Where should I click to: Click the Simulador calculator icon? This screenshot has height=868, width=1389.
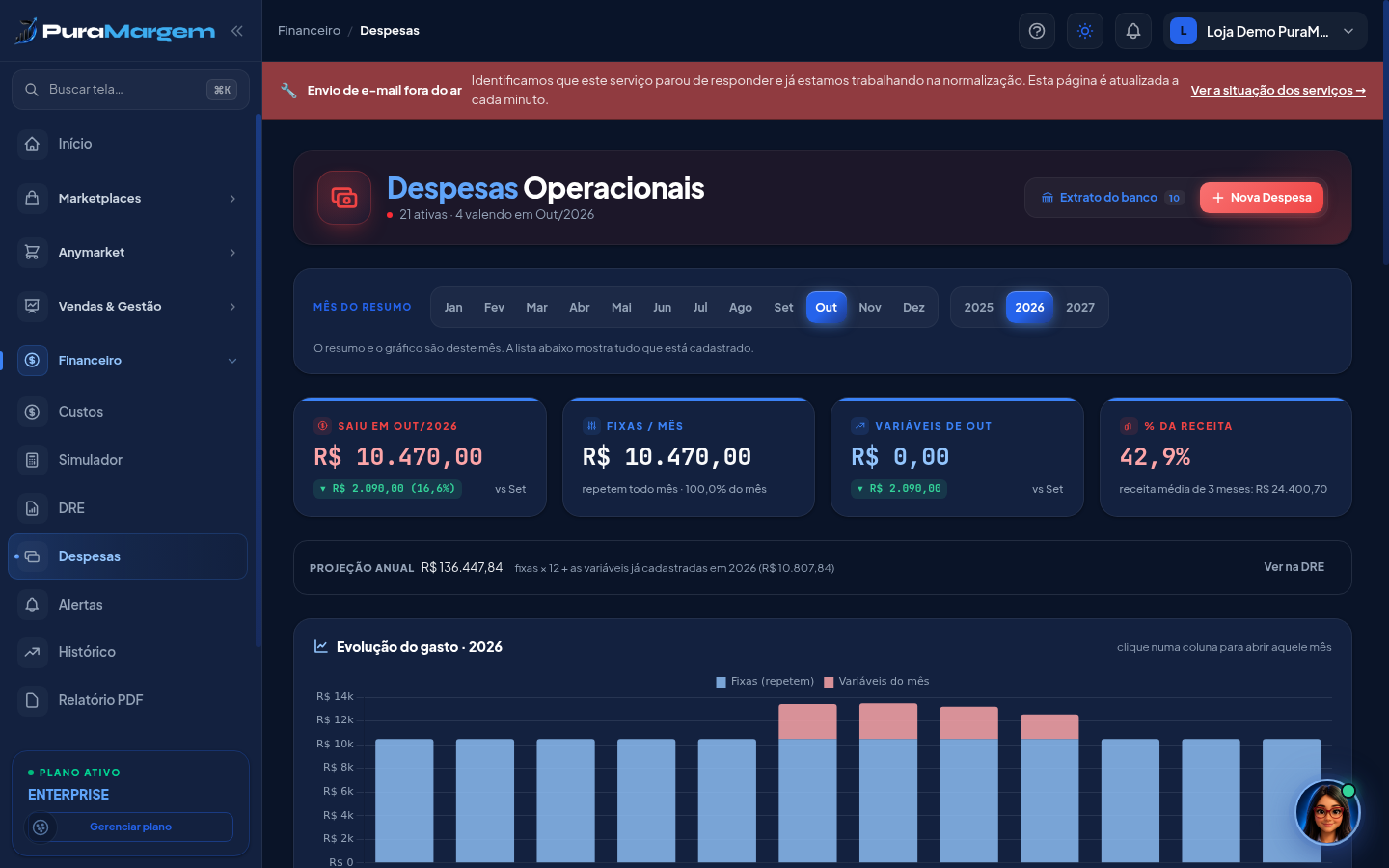click(x=32, y=460)
